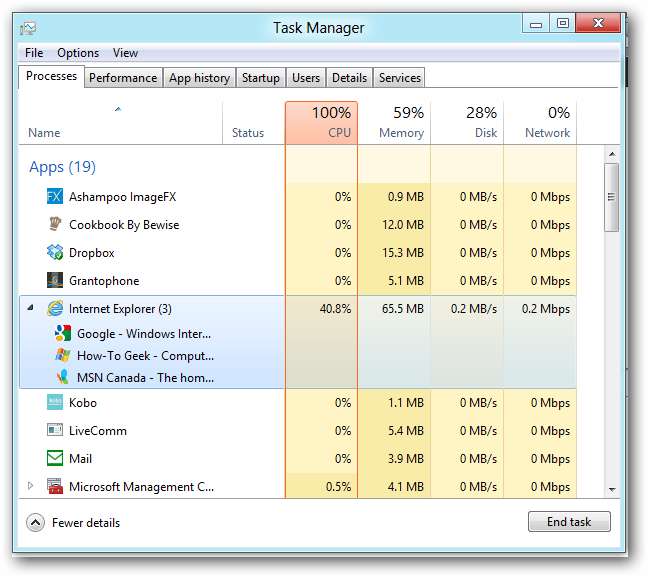
Task: Click the vertical scrollbar thumb
Action: click(611, 197)
